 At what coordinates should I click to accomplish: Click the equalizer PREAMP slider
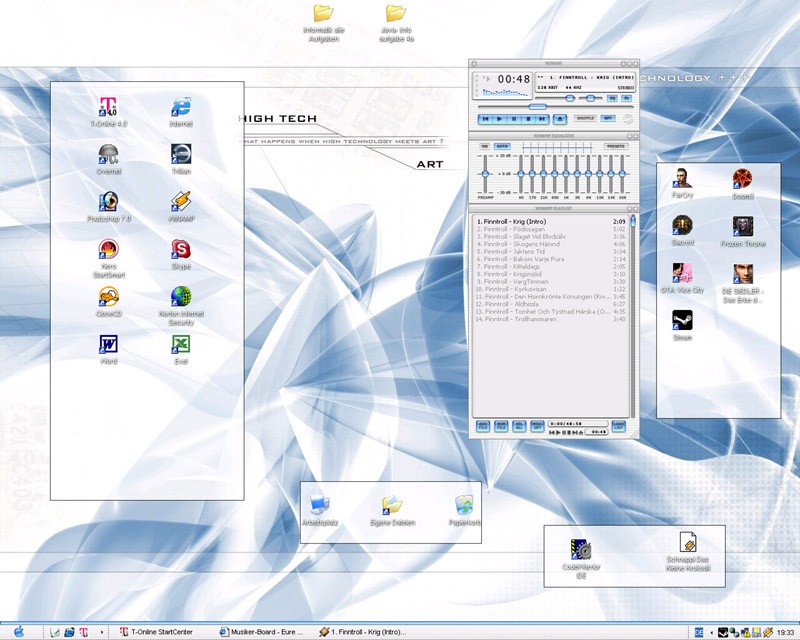point(485,174)
